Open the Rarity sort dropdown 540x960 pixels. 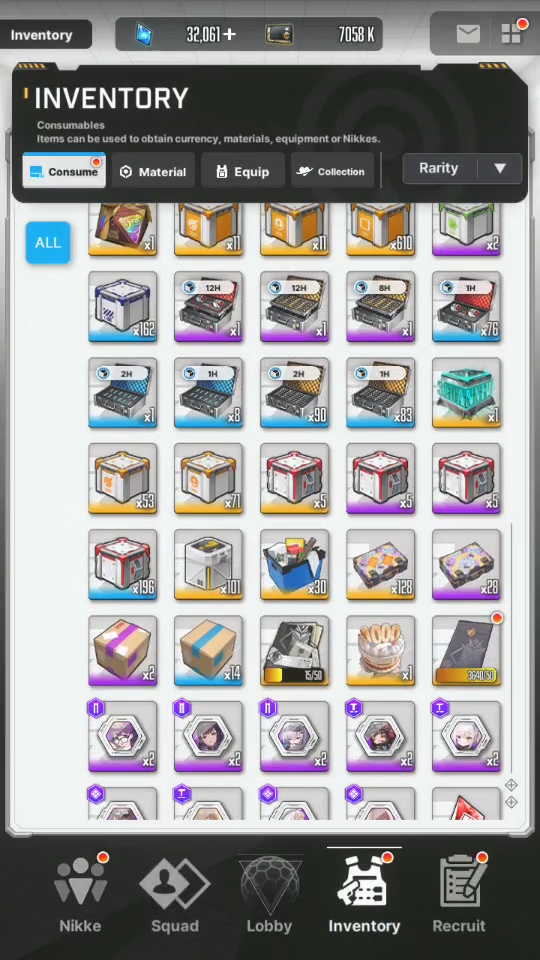462,168
